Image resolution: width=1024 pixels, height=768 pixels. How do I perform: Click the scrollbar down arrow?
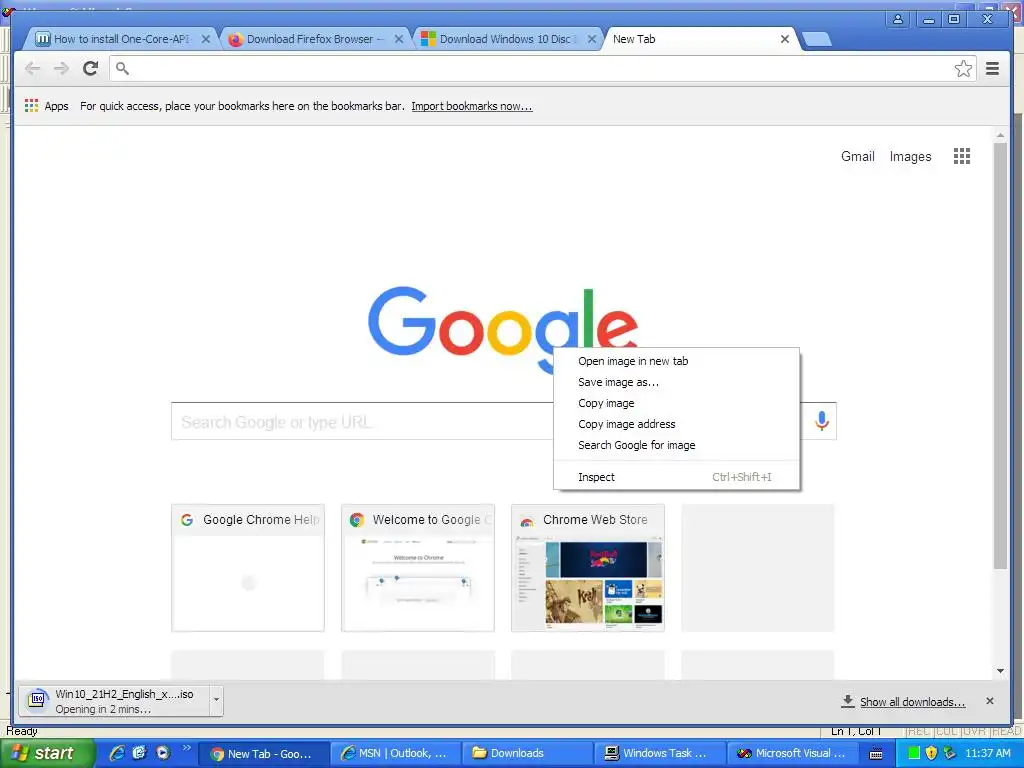coord(1000,671)
